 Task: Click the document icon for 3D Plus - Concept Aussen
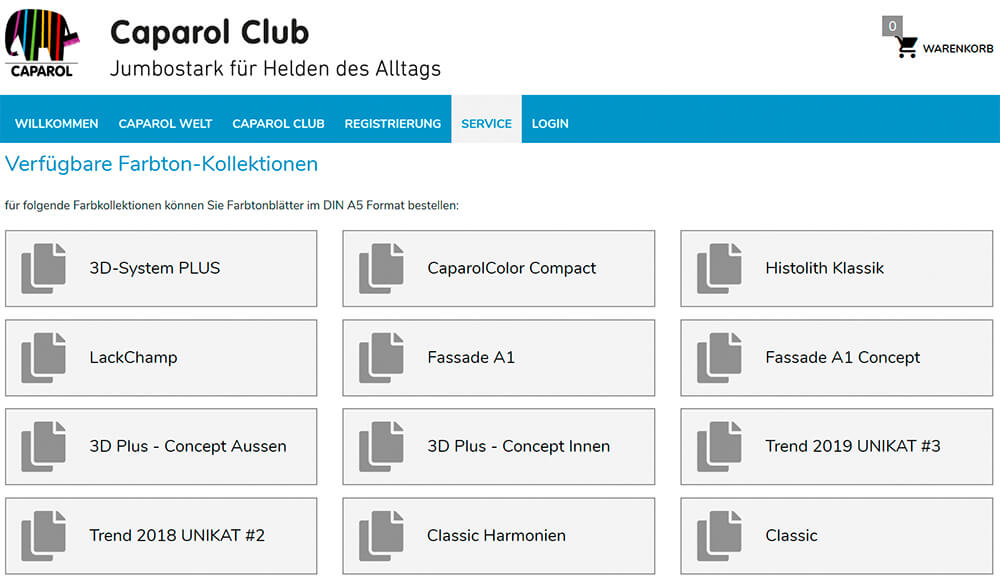[x=43, y=446]
